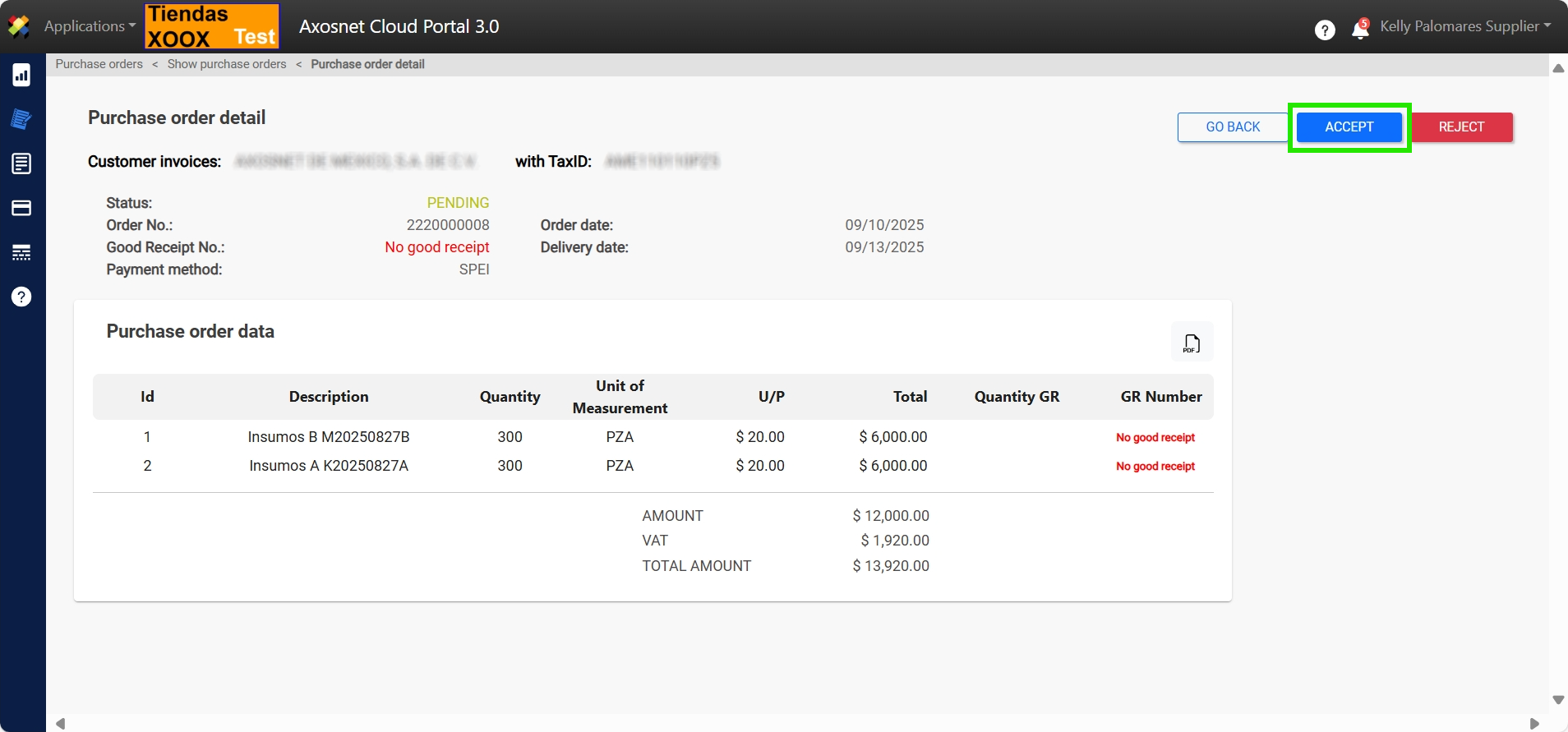The height and width of the screenshot is (732, 1568).
Task: Open the help question mark in sidebar
Action: point(21,297)
